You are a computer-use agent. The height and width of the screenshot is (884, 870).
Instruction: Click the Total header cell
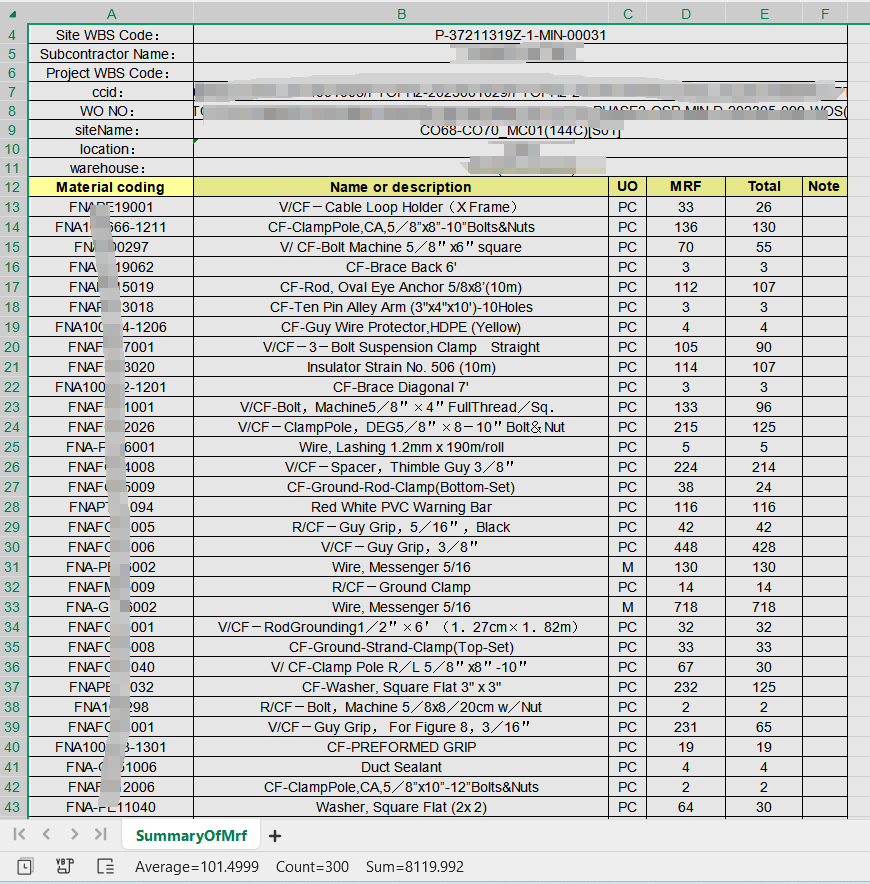(764, 187)
